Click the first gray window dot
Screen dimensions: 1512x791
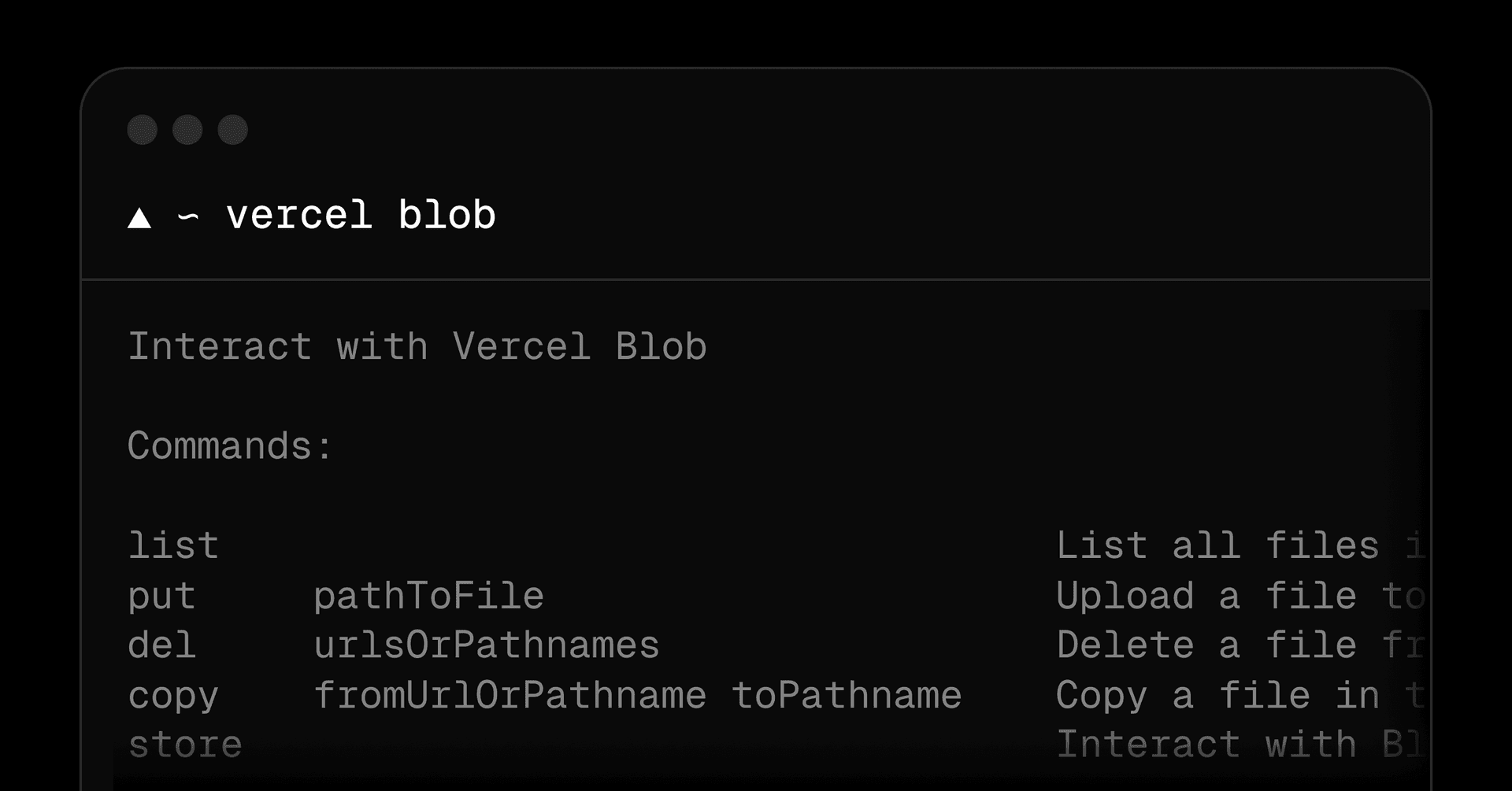coord(143,130)
